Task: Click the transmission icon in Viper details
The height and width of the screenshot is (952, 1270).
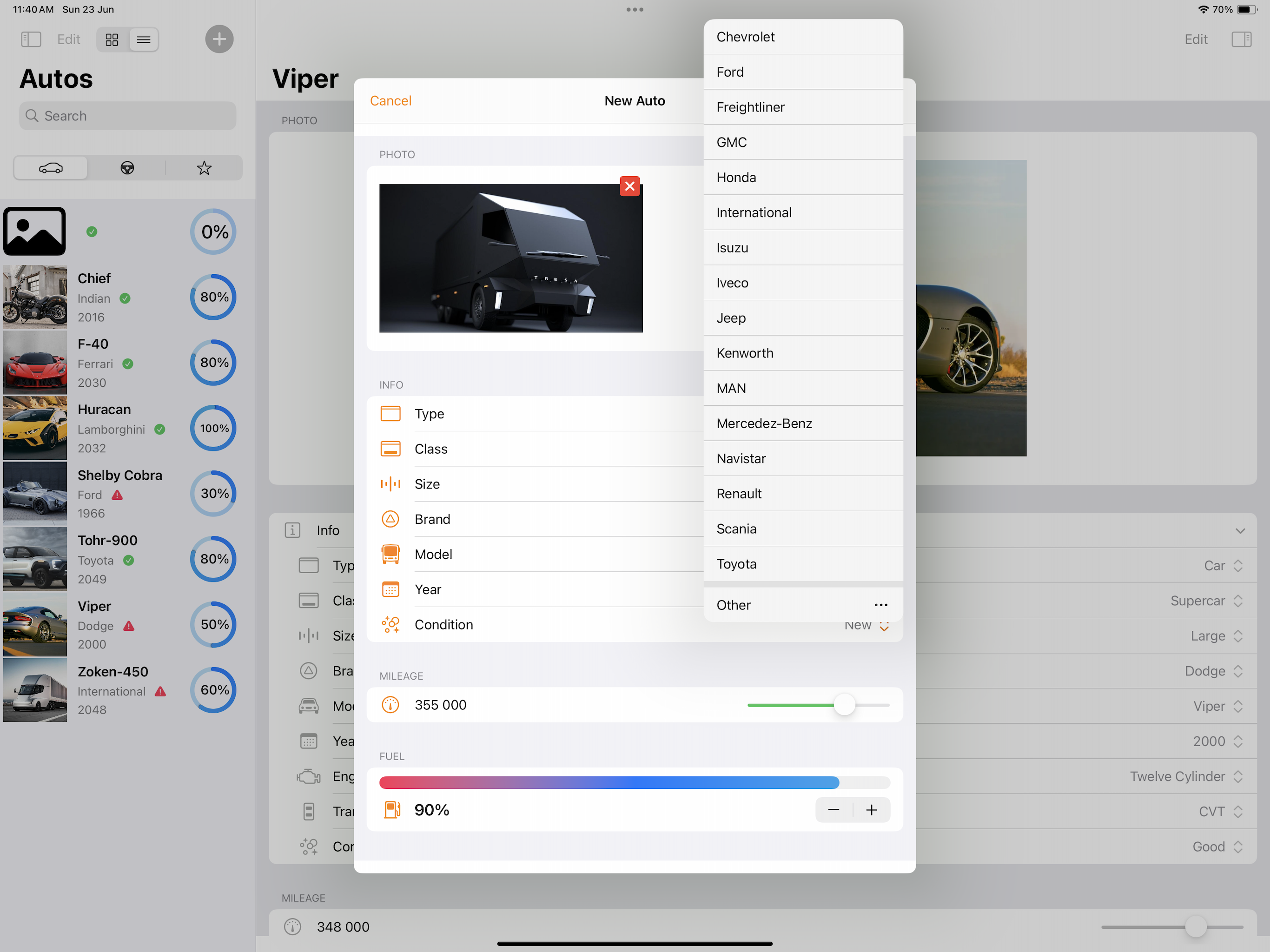Action: pos(308,811)
